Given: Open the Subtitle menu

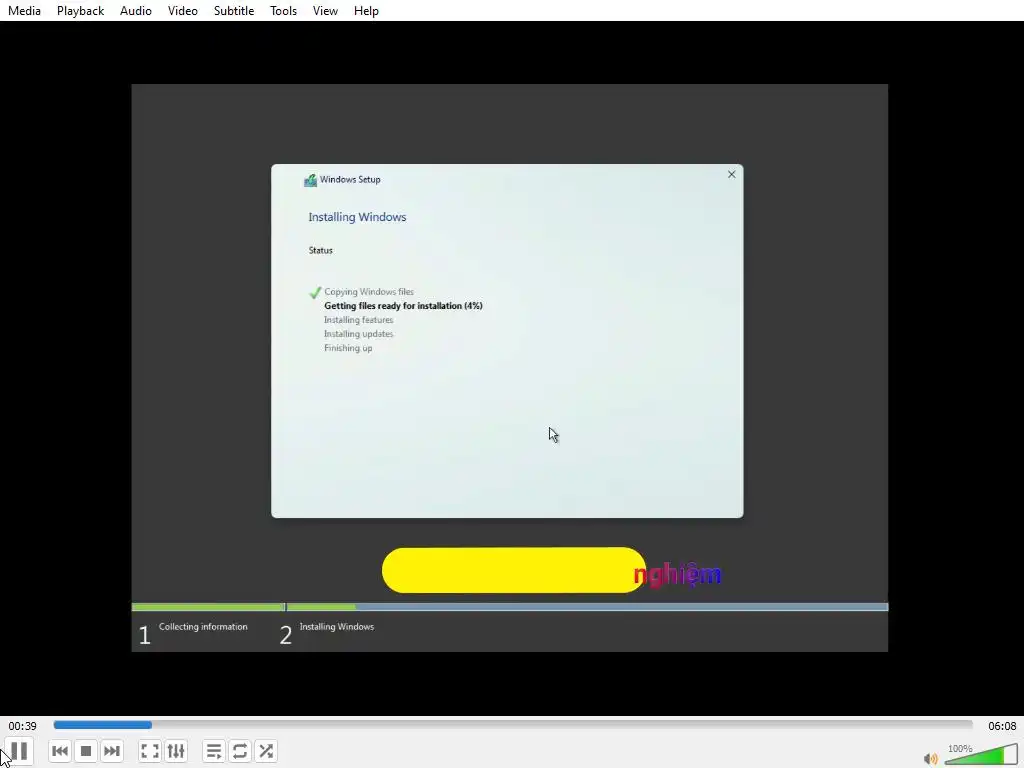Looking at the screenshot, I should click(x=234, y=10).
